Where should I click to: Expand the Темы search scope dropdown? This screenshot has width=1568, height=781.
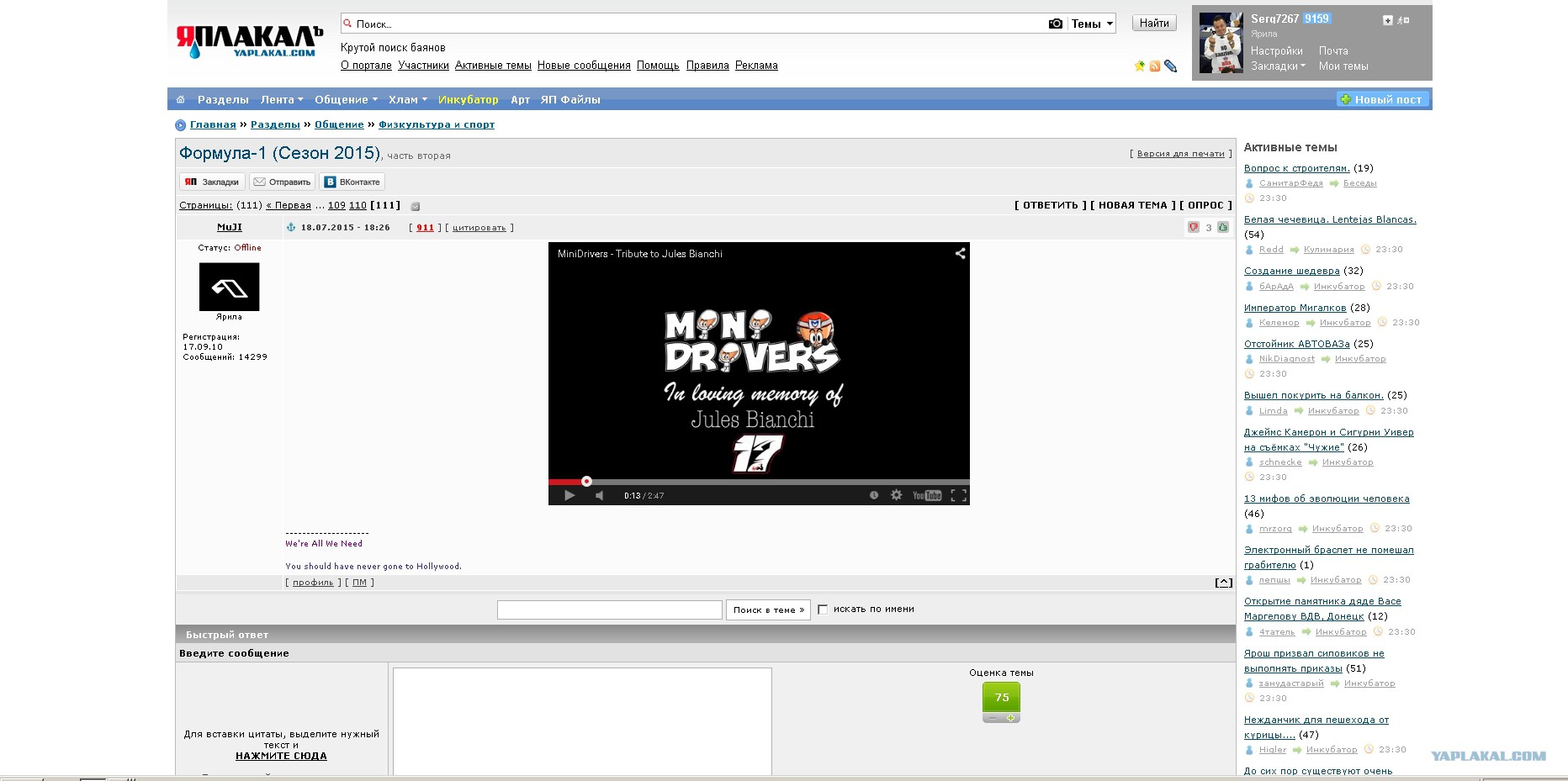coord(1093,24)
